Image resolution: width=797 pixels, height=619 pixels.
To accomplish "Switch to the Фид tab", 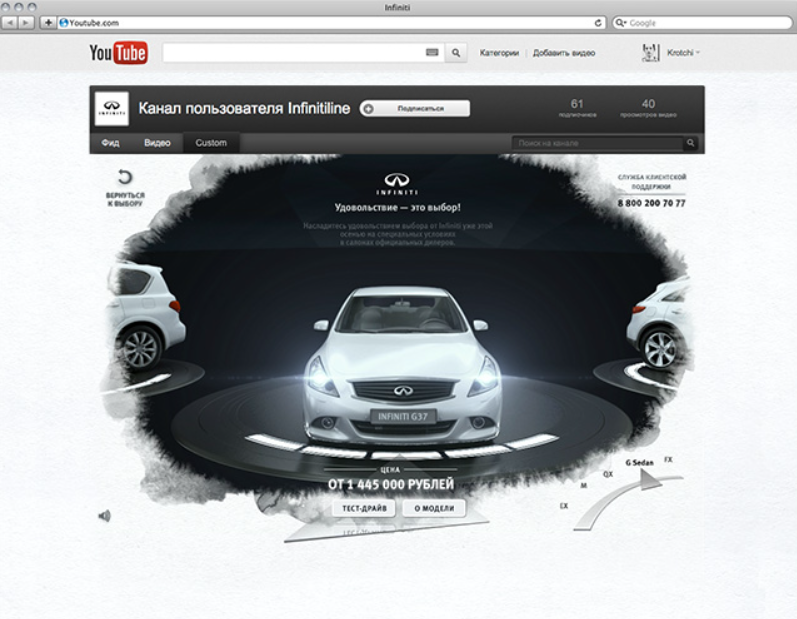I will tap(110, 143).
